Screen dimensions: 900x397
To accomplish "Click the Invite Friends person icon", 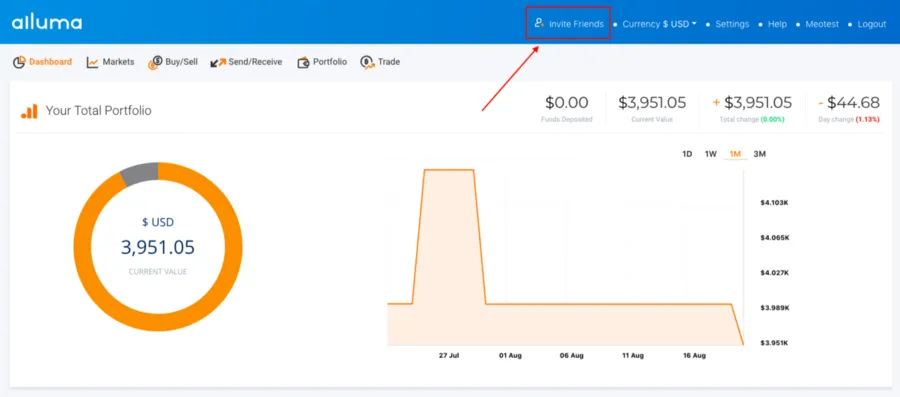I will pos(538,24).
